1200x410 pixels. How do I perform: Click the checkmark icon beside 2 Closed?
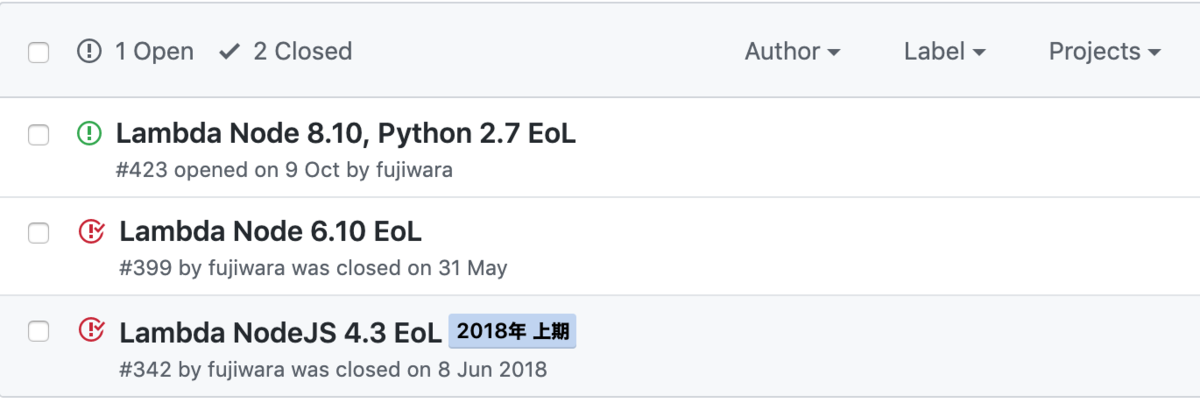[x=229, y=51]
